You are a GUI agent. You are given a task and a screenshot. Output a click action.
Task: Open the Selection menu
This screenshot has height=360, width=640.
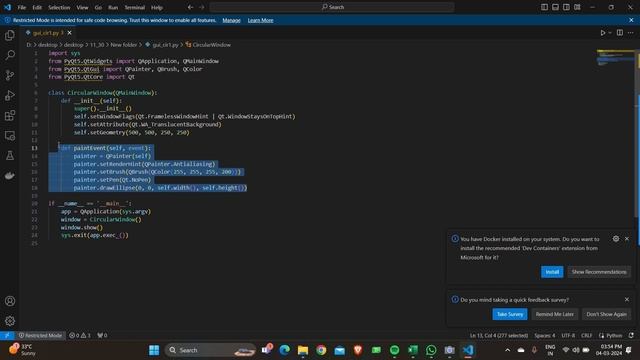tap(59, 7)
